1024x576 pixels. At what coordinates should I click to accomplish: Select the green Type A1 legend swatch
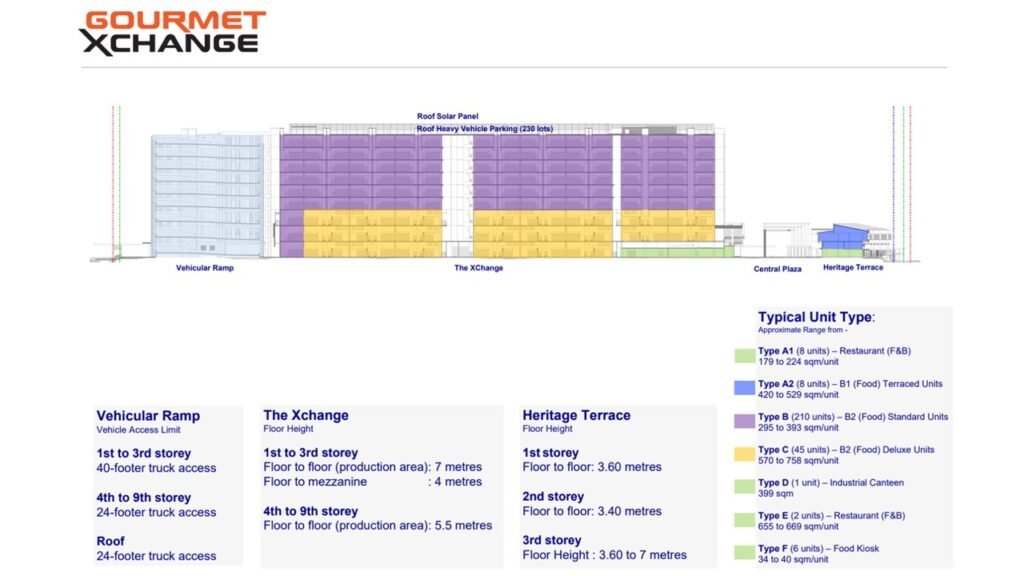pyautogui.click(x=744, y=354)
